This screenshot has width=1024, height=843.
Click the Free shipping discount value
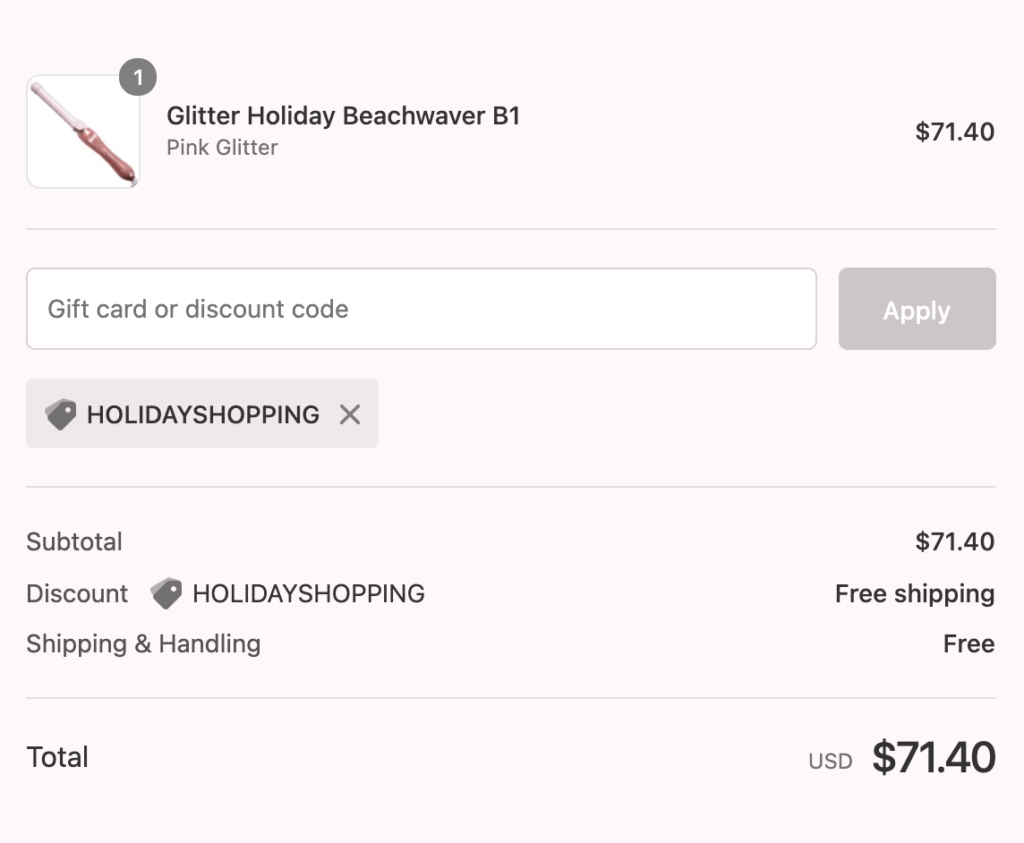click(914, 593)
